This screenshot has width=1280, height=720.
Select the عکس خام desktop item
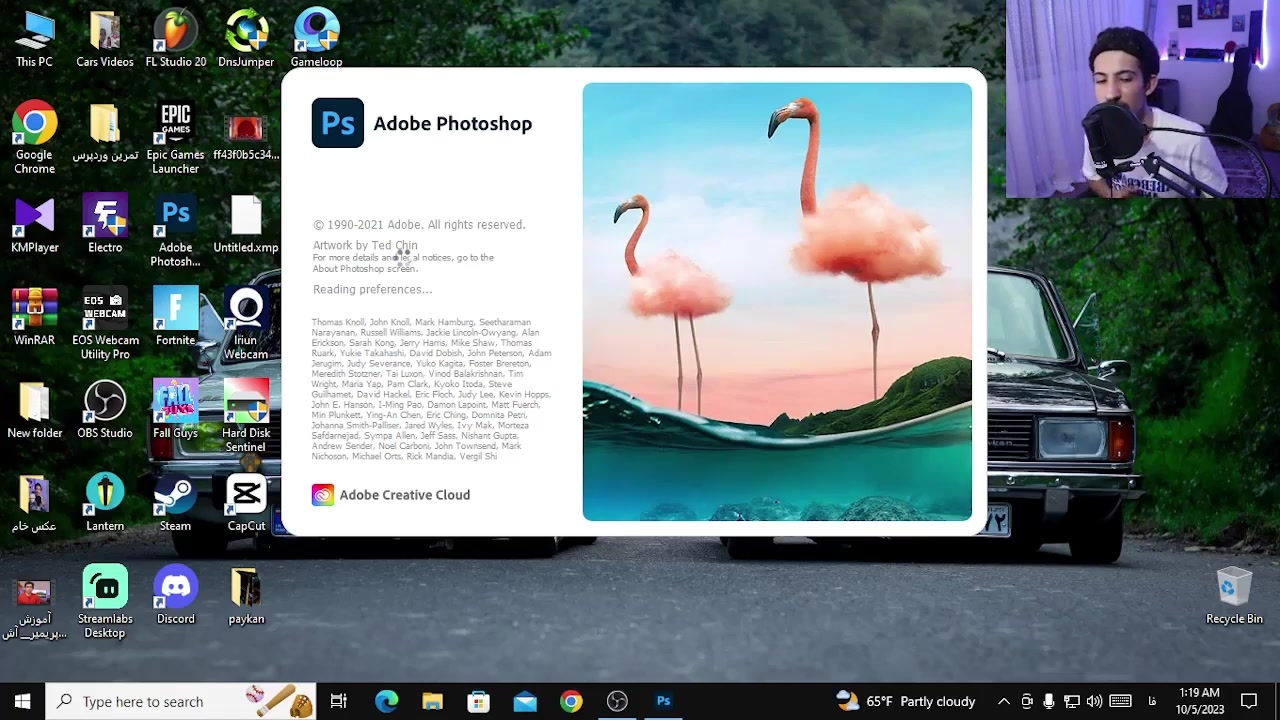point(34,504)
